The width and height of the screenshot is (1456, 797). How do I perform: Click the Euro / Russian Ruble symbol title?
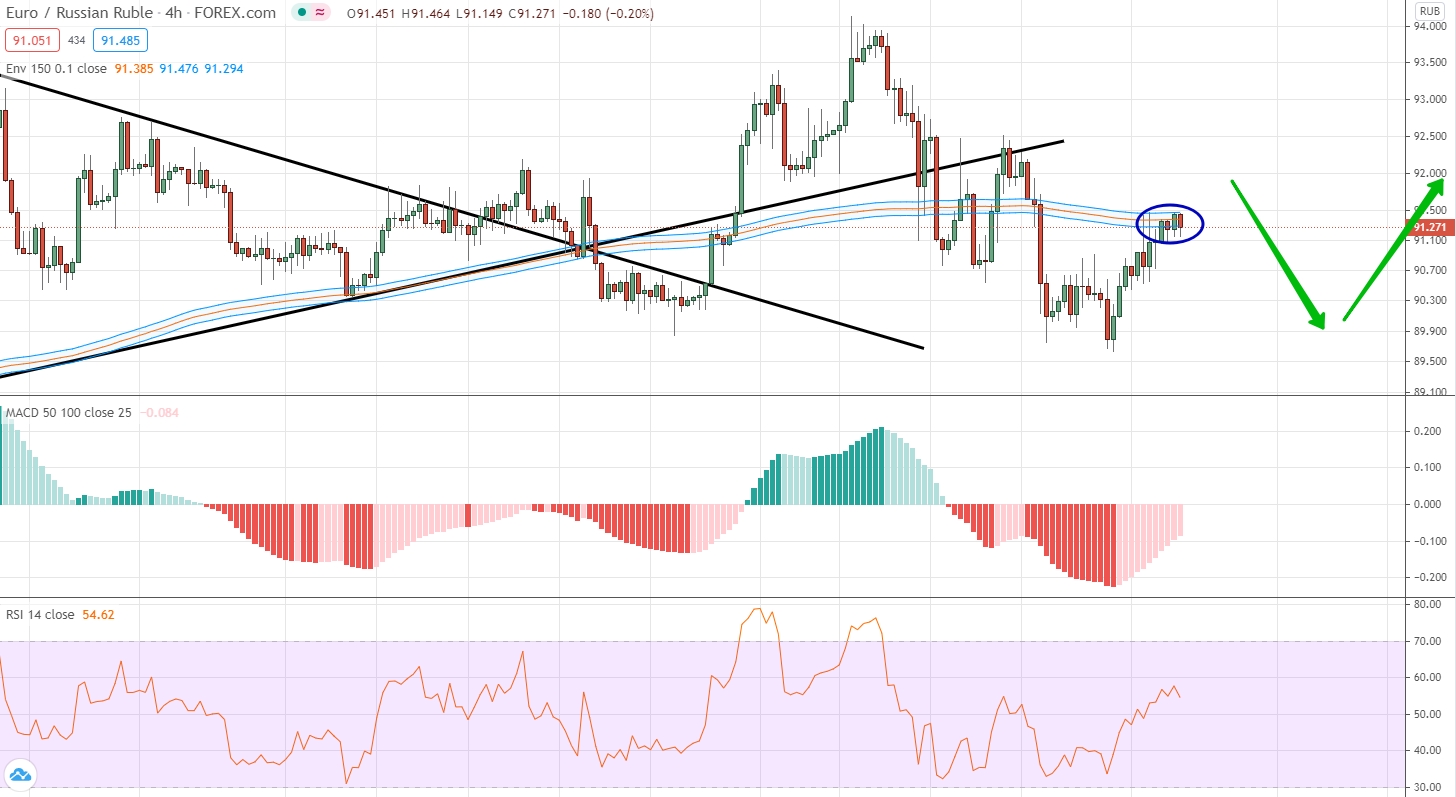(80, 13)
